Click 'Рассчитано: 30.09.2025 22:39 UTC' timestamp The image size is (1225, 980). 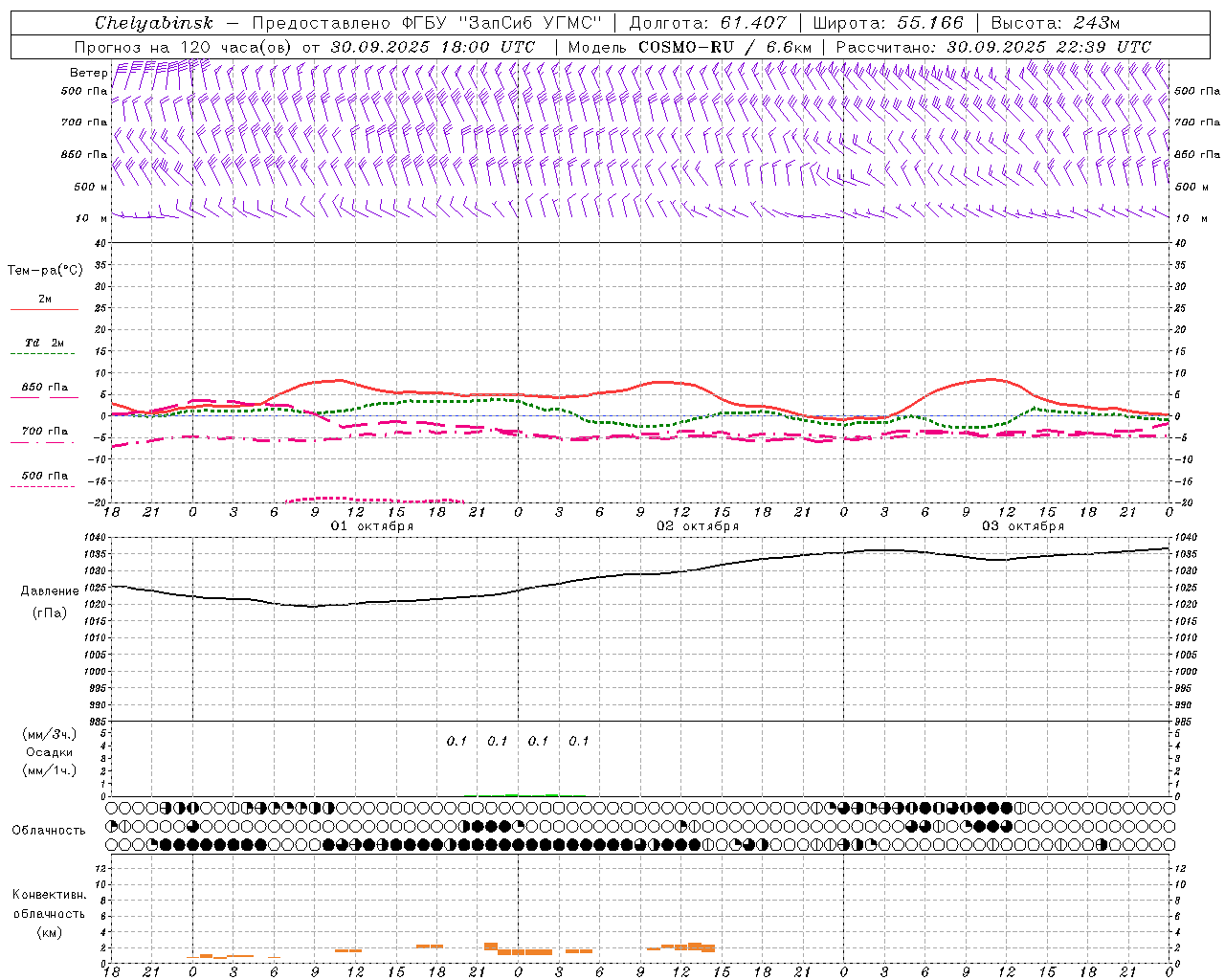pos(993,47)
